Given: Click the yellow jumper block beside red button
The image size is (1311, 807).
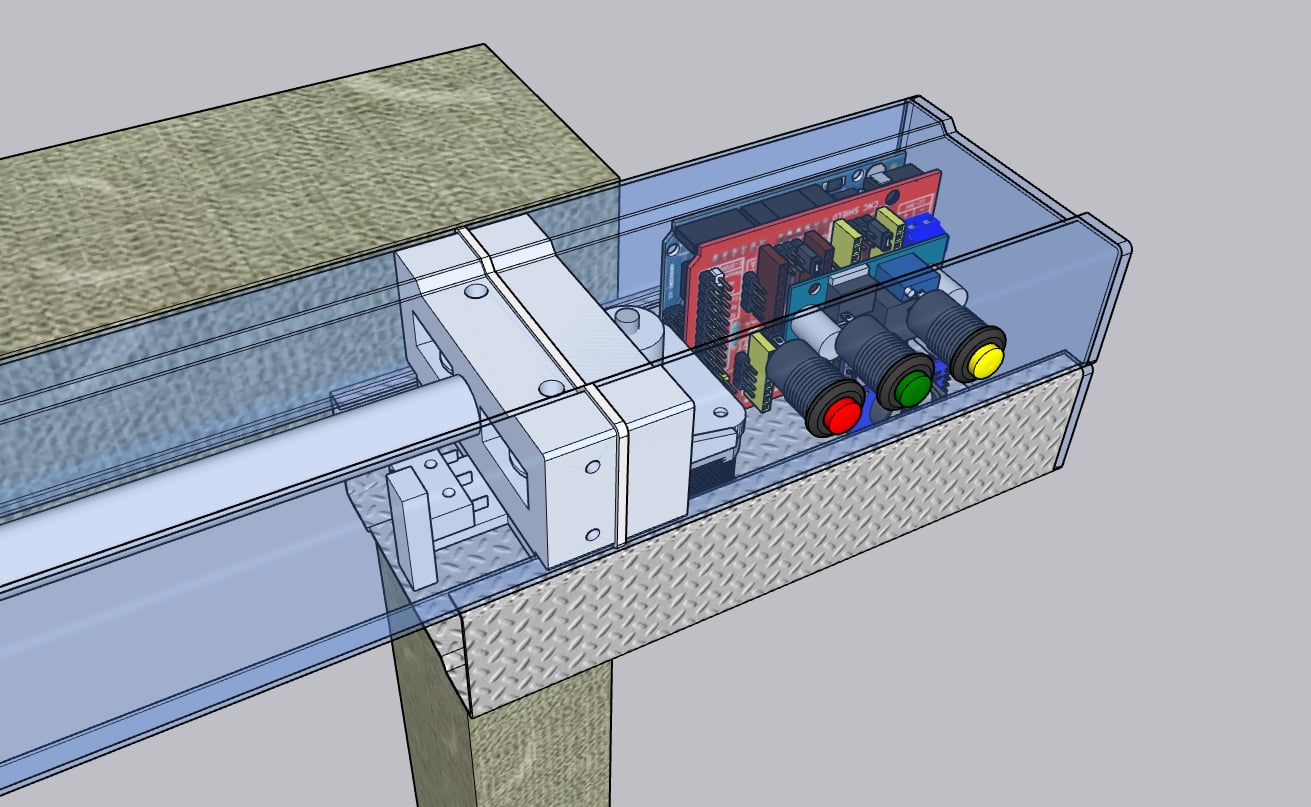Looking at the screenshot, I should coord(760,368).
